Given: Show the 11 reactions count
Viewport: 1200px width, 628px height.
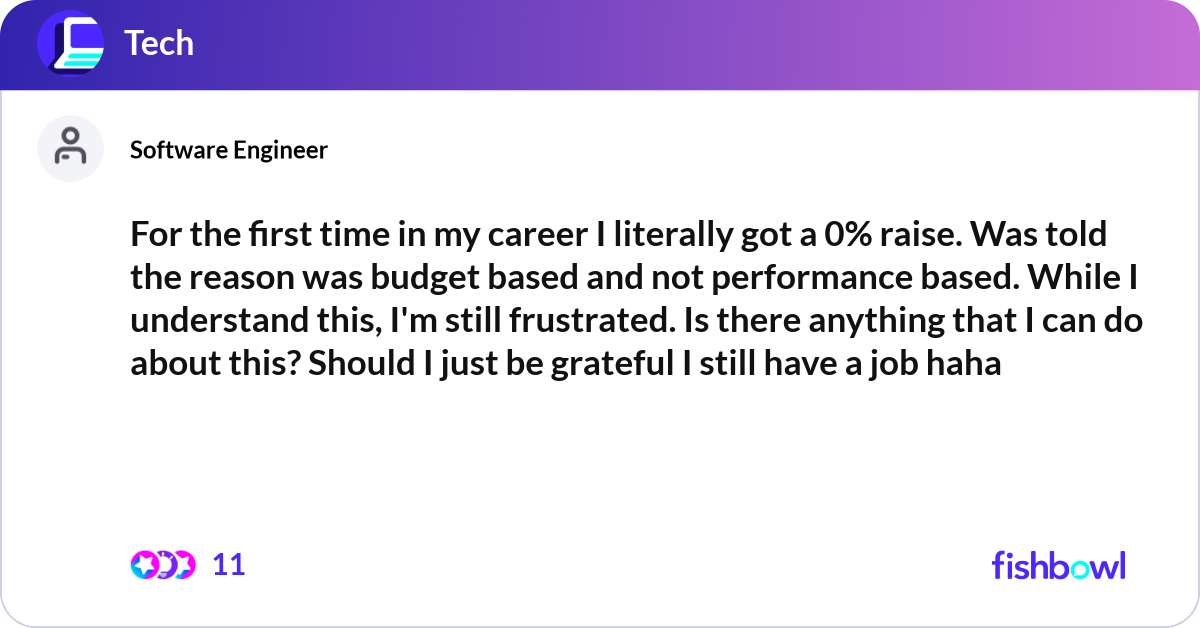Looking at the screenshot, I should 229,565.
